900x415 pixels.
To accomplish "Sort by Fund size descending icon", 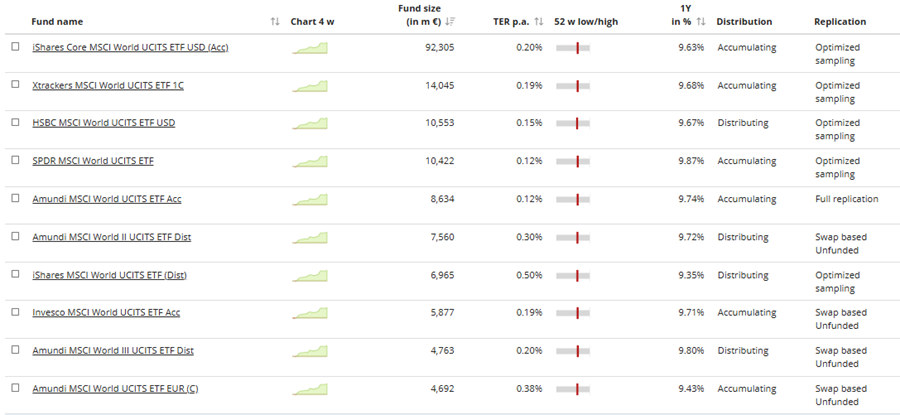I will [x=450, y=22].
